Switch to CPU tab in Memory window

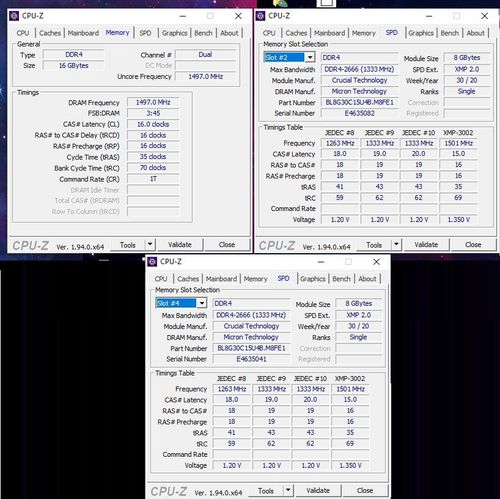pyautogui.click(x=23, y=33)
